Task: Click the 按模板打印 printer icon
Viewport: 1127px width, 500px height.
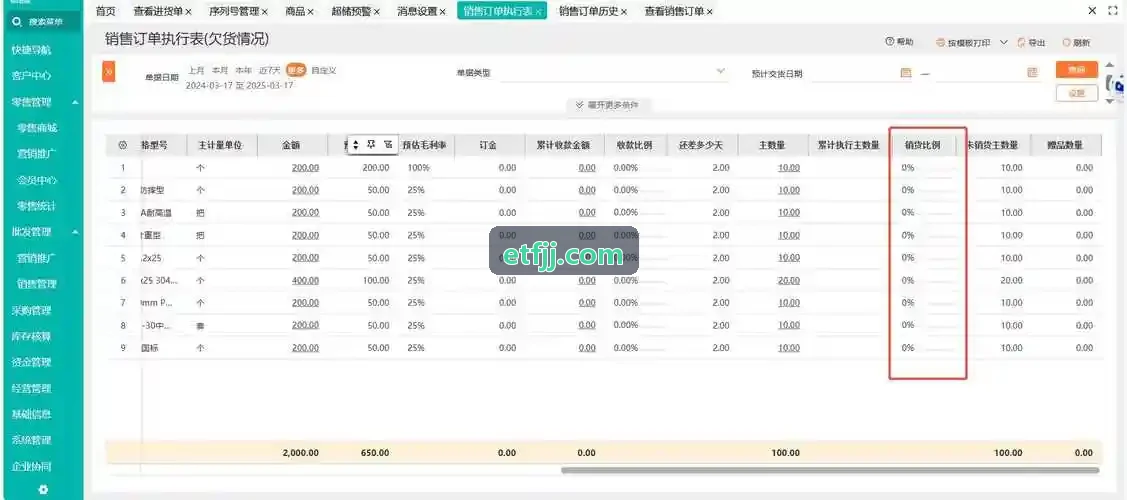Action: pyautogui.click(x=940, y=43)
